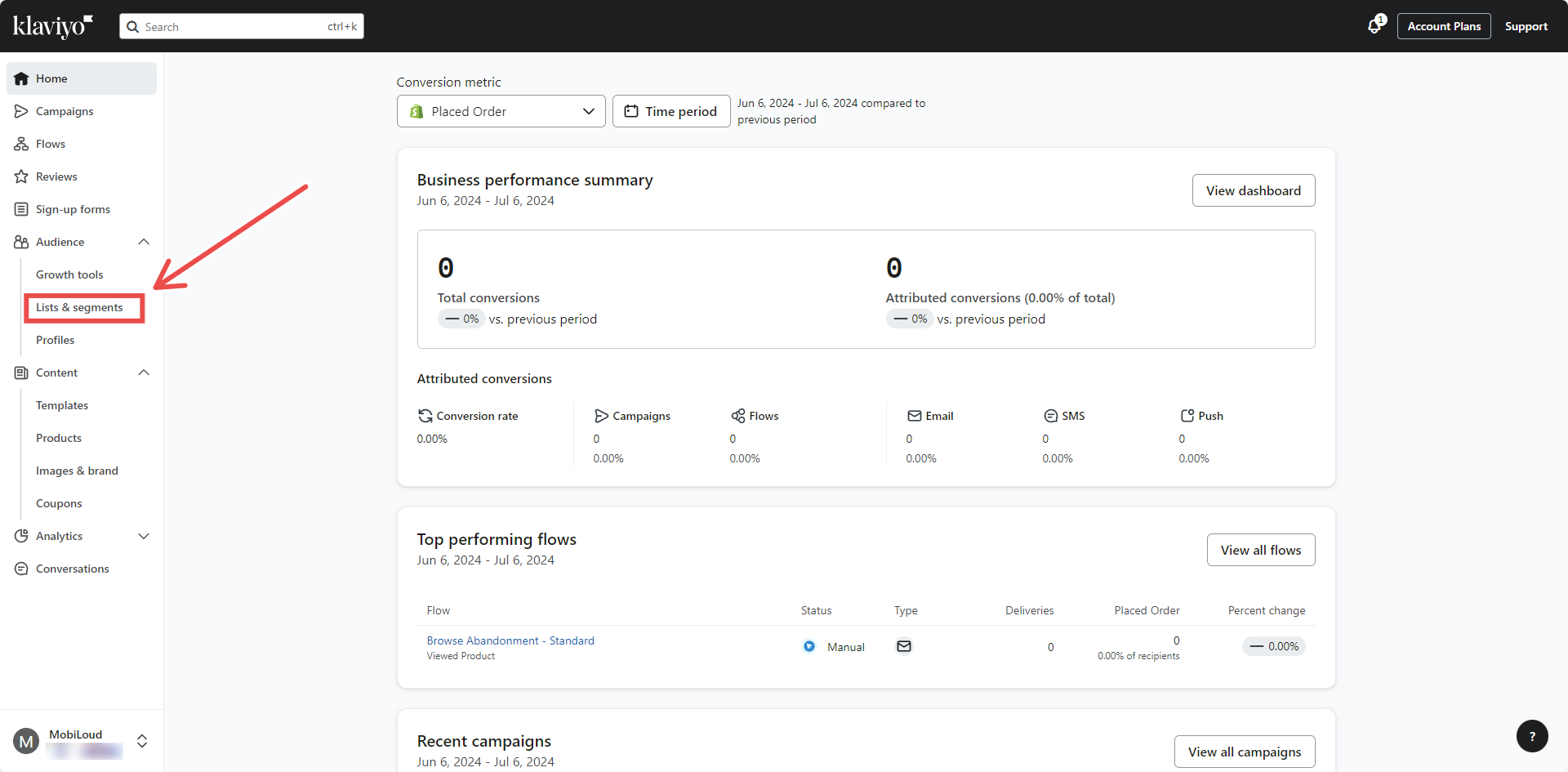
Task: Open the notifications bell icon
Action: coord(1375,26)
